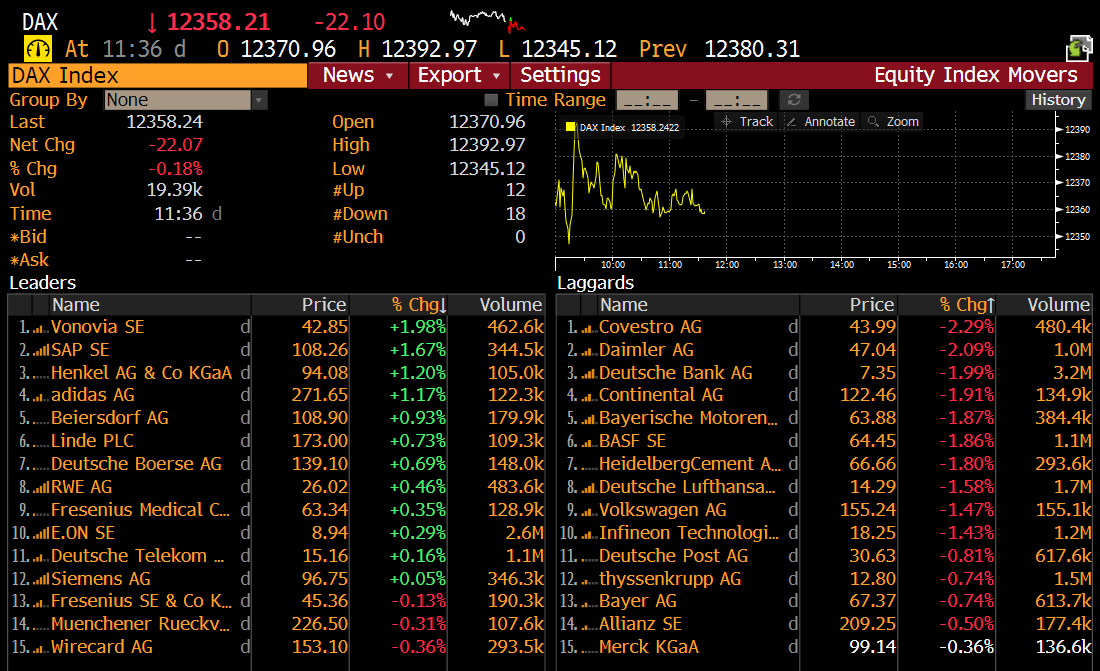Select Bayerische Motoren... row
The width and height of the screenshot is (1100, 671).
point(824,418)
